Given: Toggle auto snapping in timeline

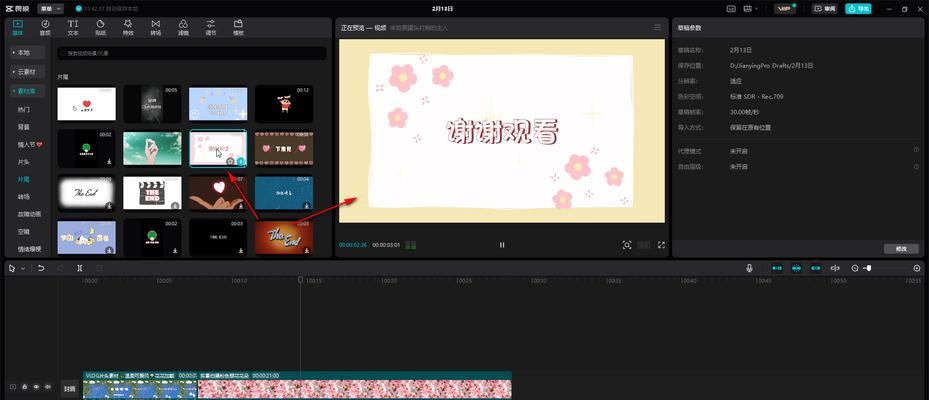Looking at the screenshot, I should (x=796, y=268).
